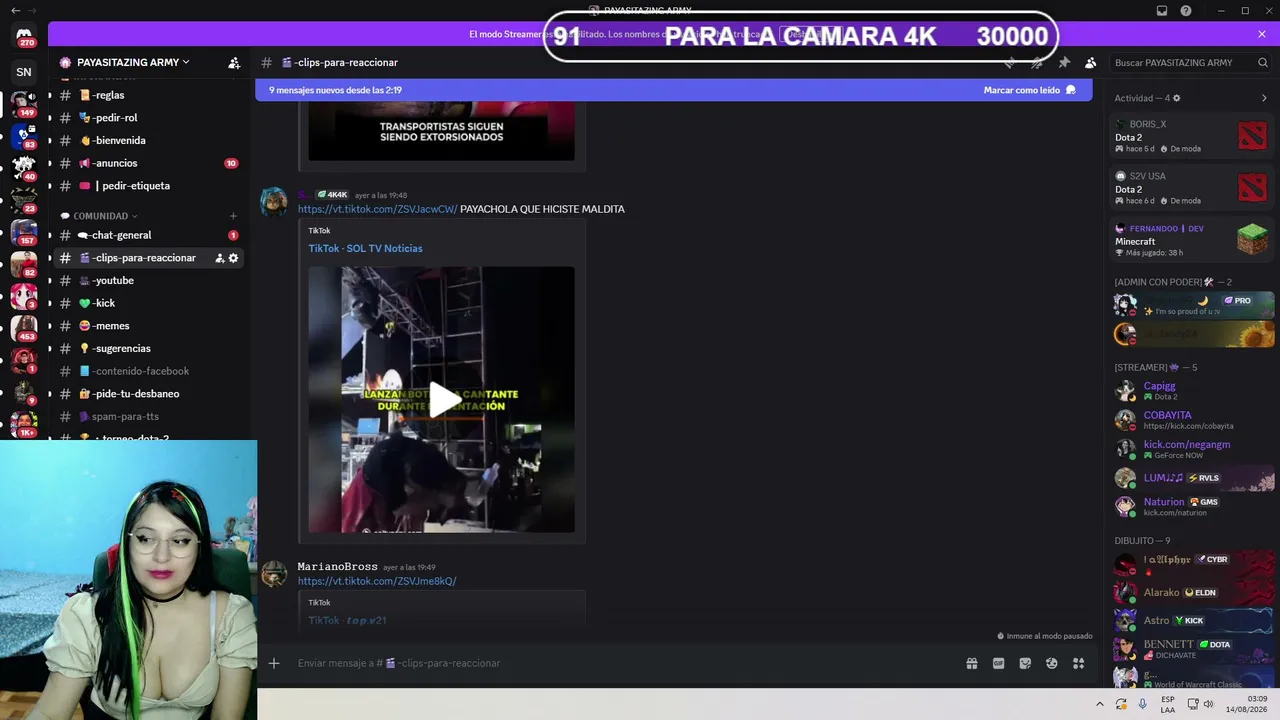
Task: Open the server with 83 badge
Action: click(x=24, y=135)
